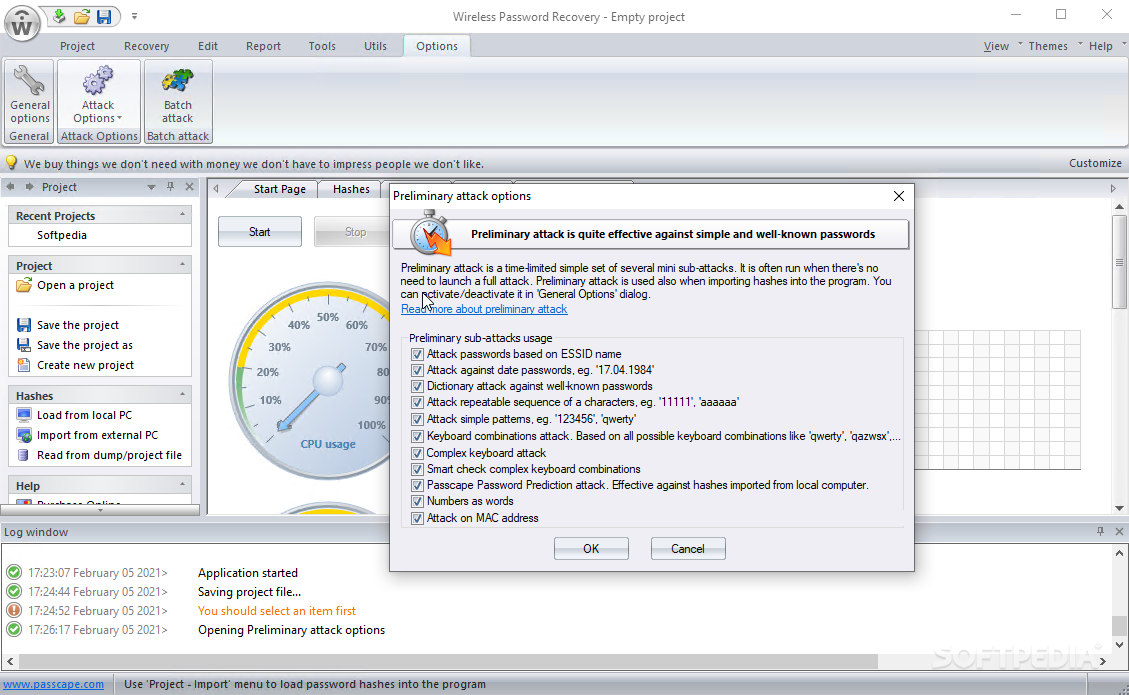Click the application W logo button
The width and height of the screenshot is (1129, 695).
(x=22, y=24)
